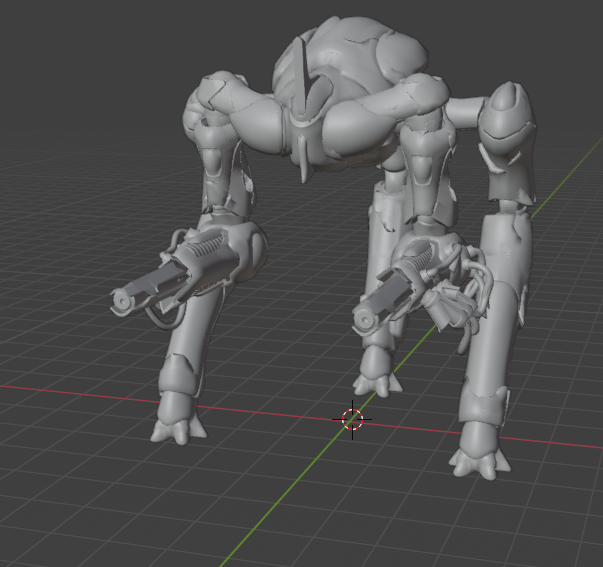This screenshot has width=603, height=567.
Task: Click the 3D cursor at the world origin
Action: (x=352, y=419)
